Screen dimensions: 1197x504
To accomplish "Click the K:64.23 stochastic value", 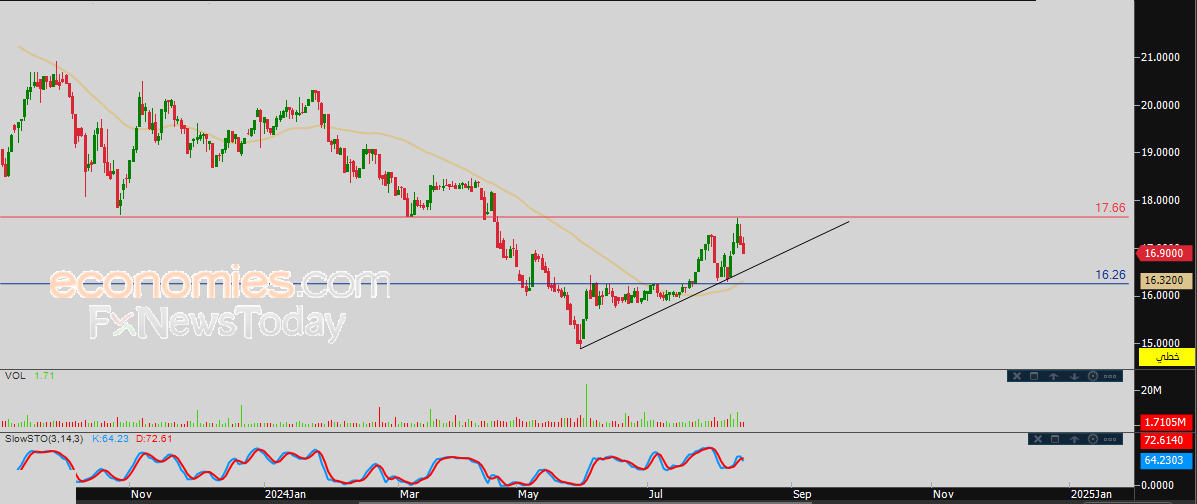I will (109, 438).
